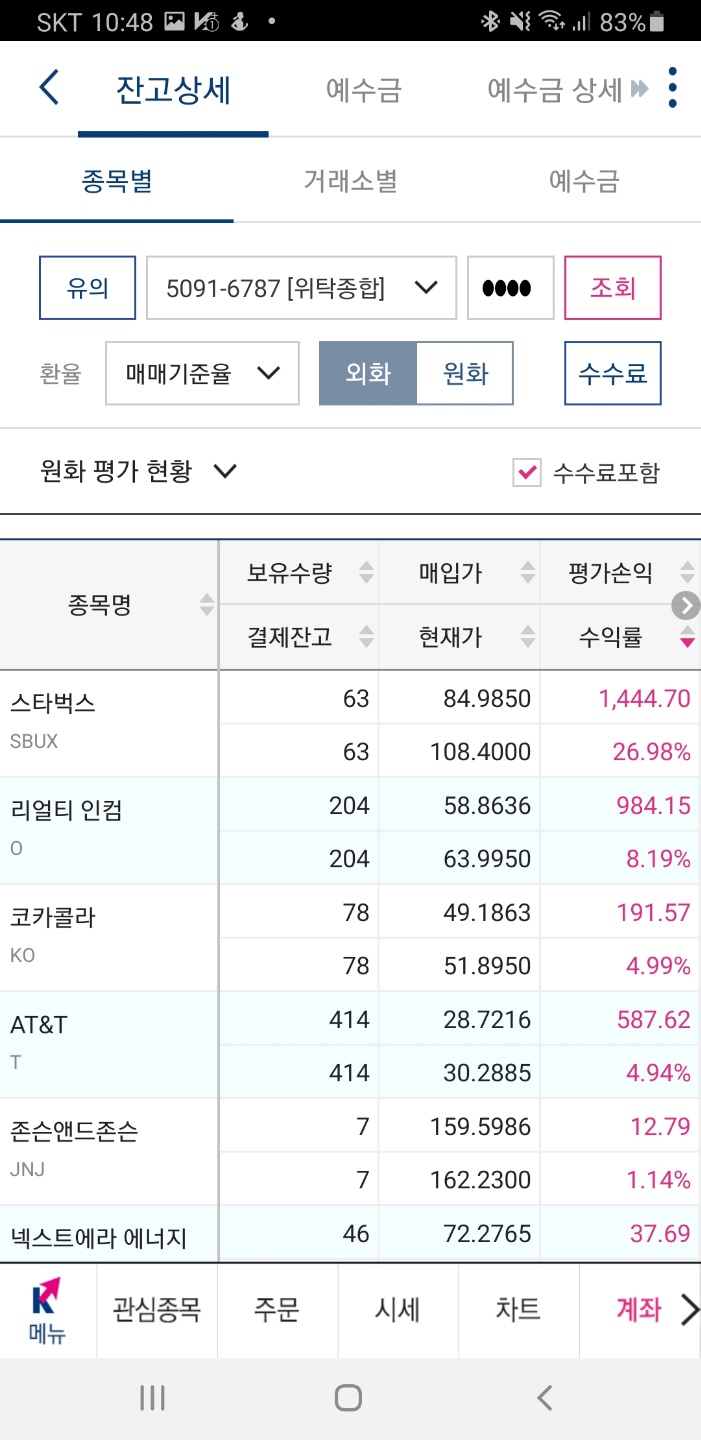
Task: Open 시세 in bottom bar
Action: click(398, 1310)
